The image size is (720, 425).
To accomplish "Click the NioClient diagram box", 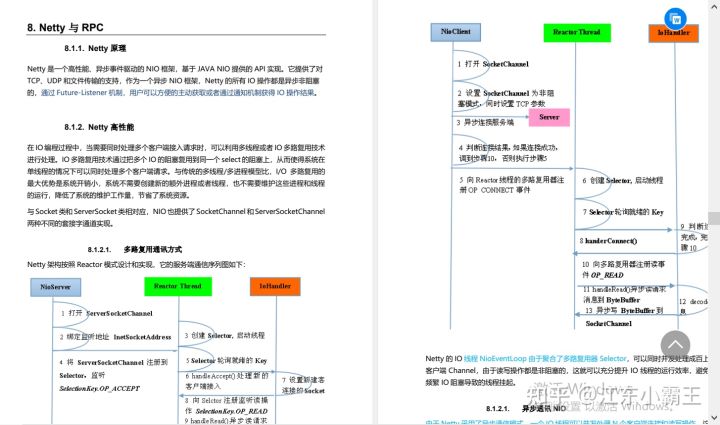I will point(456,32).
